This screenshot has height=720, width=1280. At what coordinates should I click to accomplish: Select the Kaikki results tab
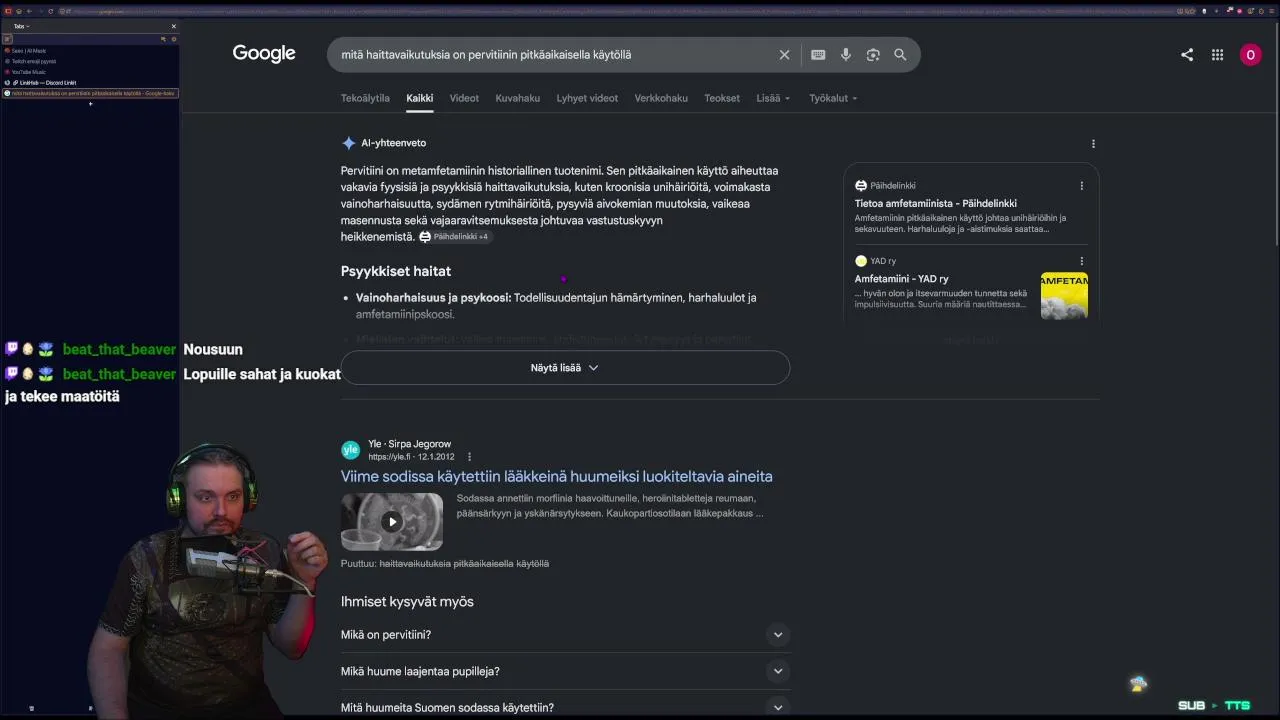pos(419,98)
